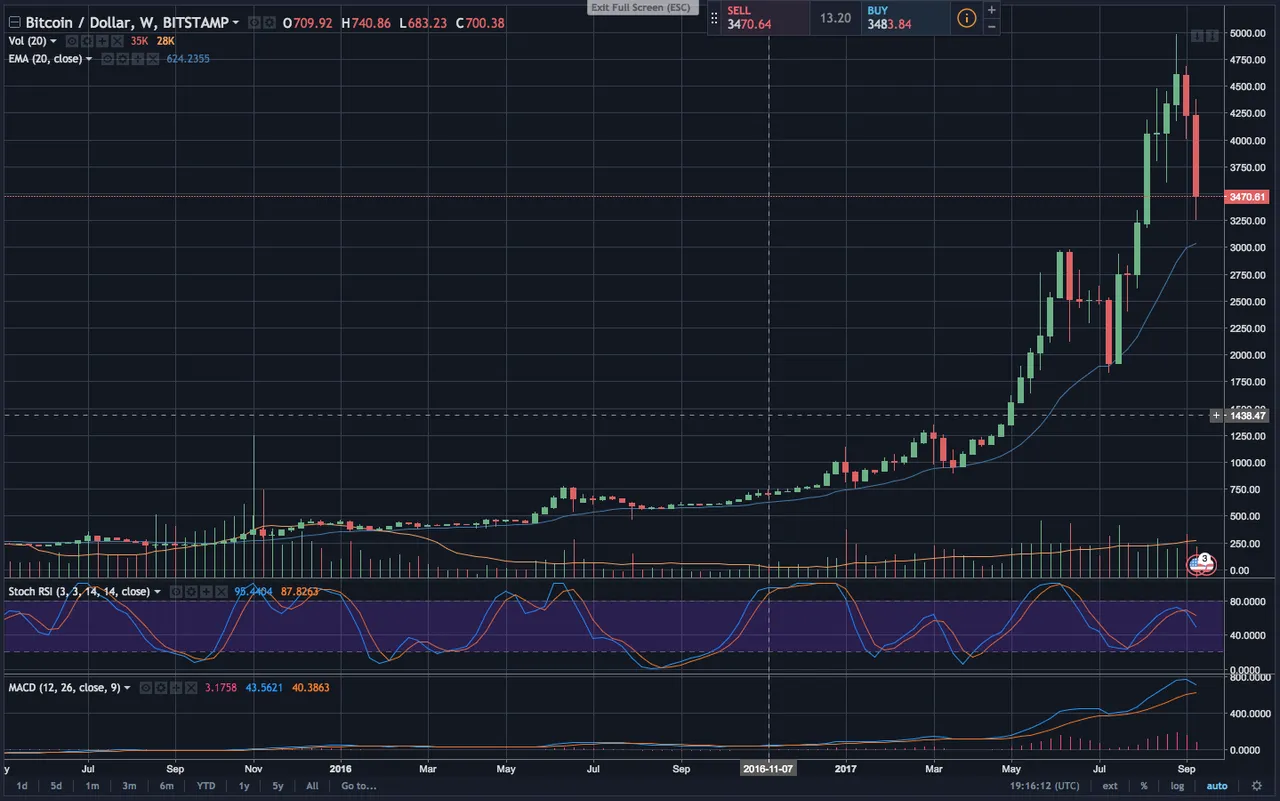Open the US flag economic events marker

tap(1201, 565)
